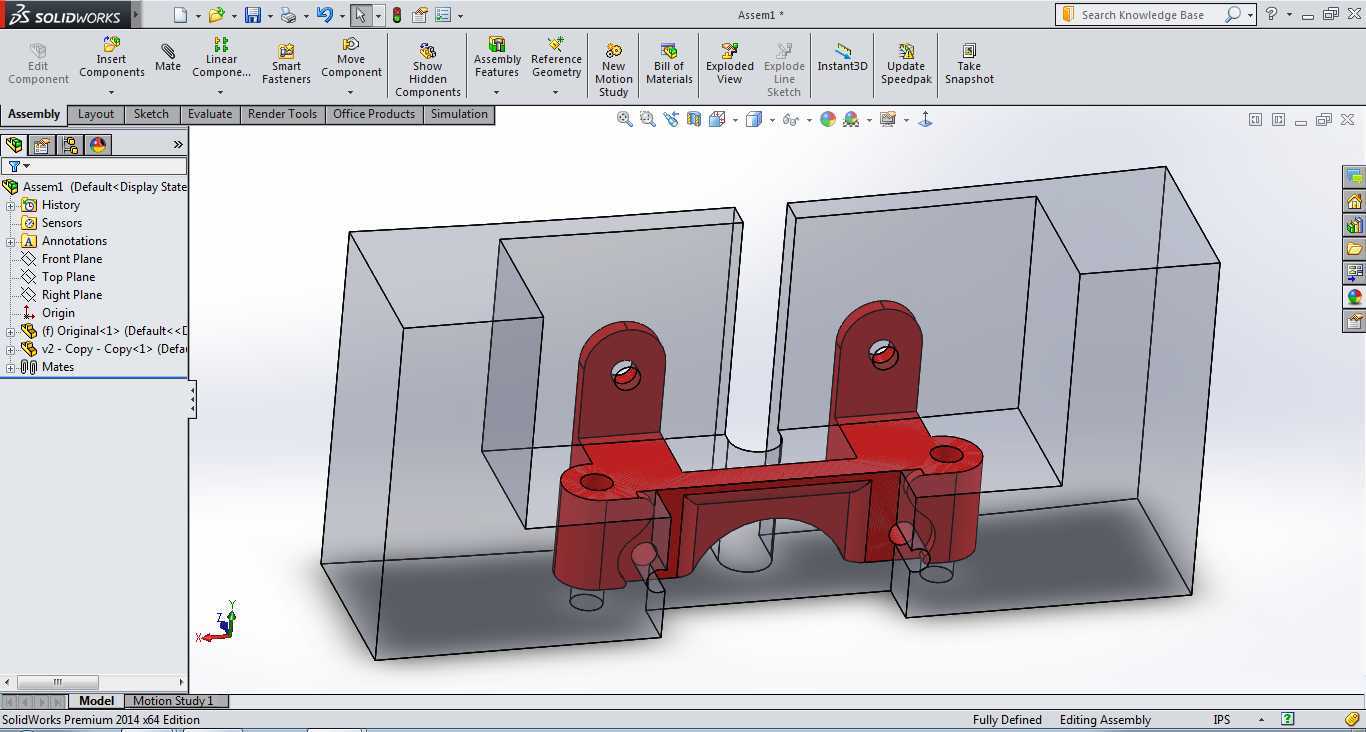Choose Linear Component Pattern tool
The height and width of the screenshot is (732, 1366).
[x=221, y=58]
